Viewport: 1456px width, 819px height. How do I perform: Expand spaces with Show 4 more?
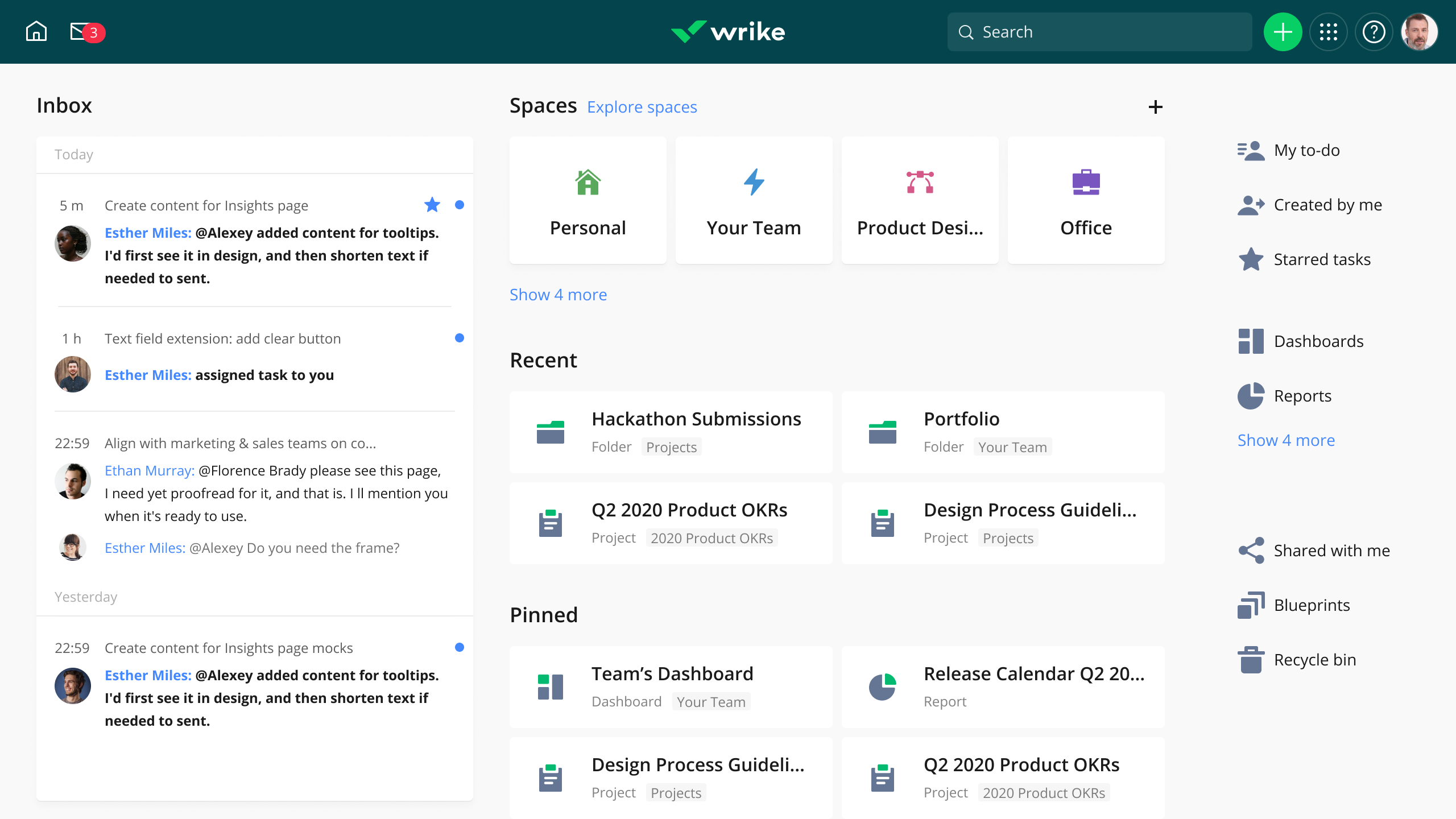pyautogui.click(x=558, y=295)
